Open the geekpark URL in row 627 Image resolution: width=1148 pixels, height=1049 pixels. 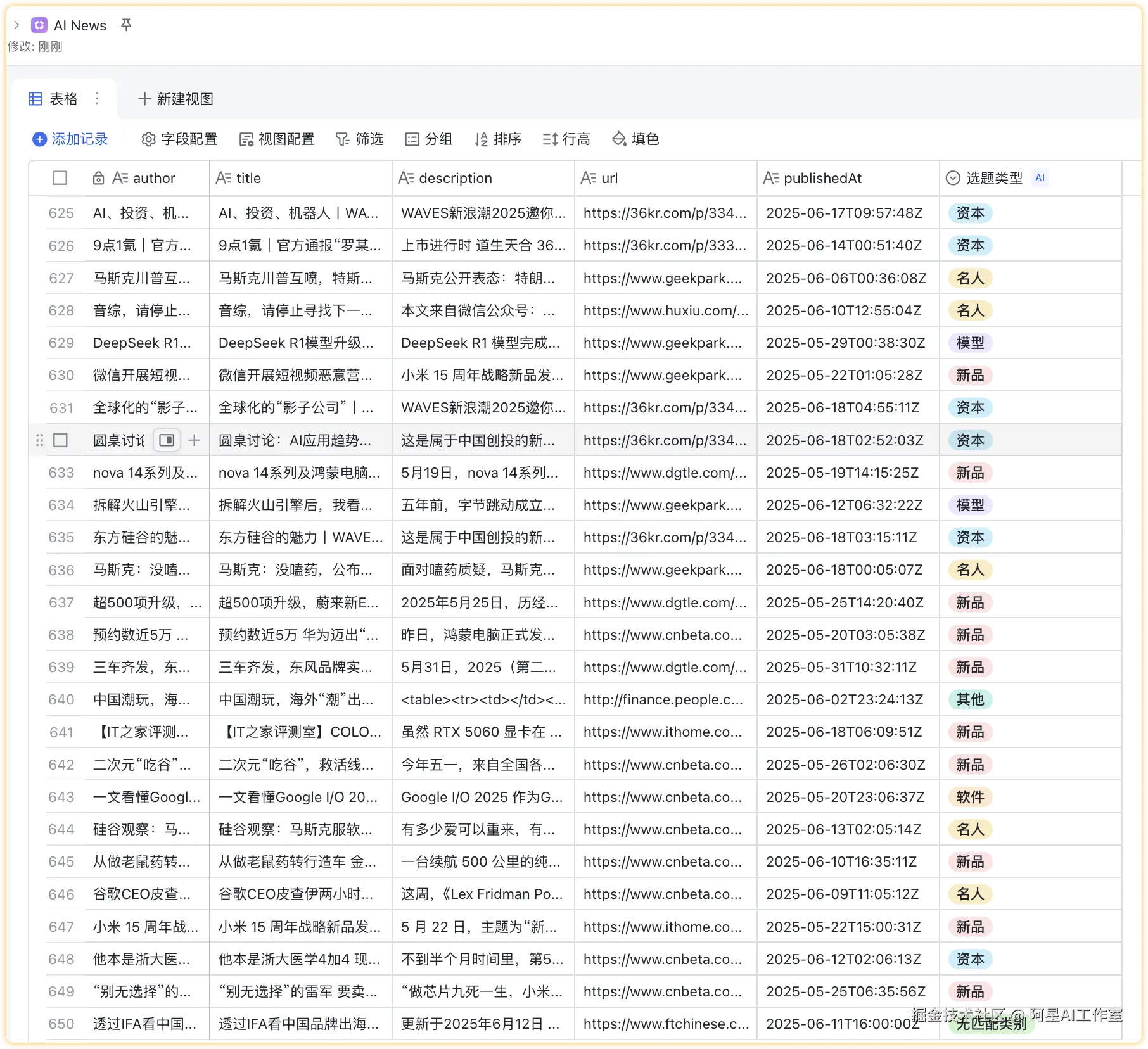[663, 278]
